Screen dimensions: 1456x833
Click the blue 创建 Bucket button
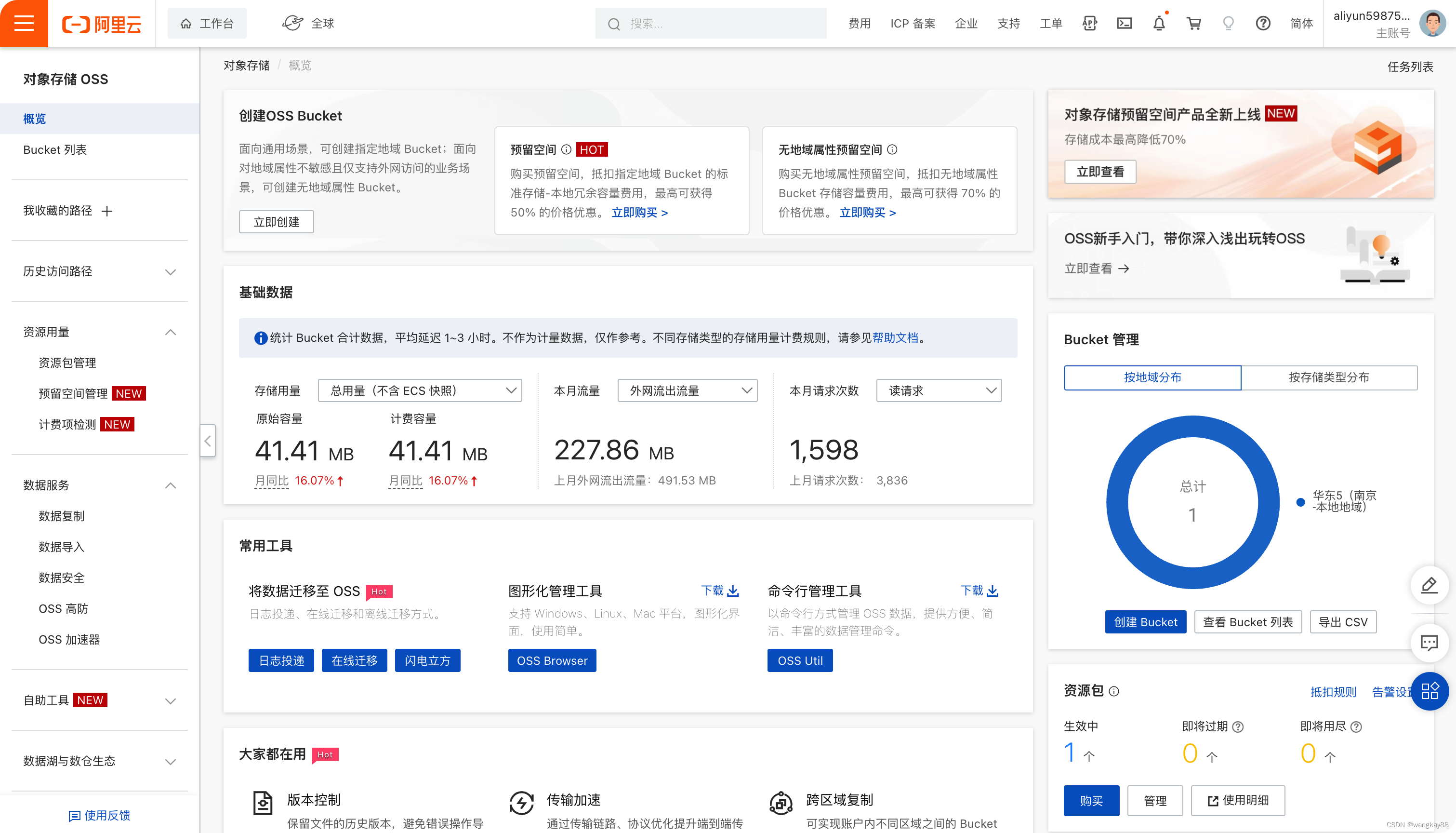(1146, 622)
